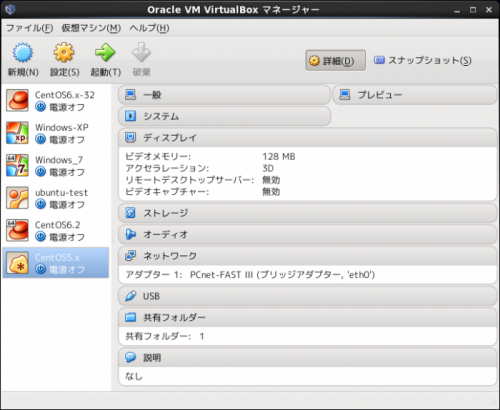The height and width of the screenshot is (410, 500).
Task: Click power-off status icon under ubuntu-test
Action: 40,204
